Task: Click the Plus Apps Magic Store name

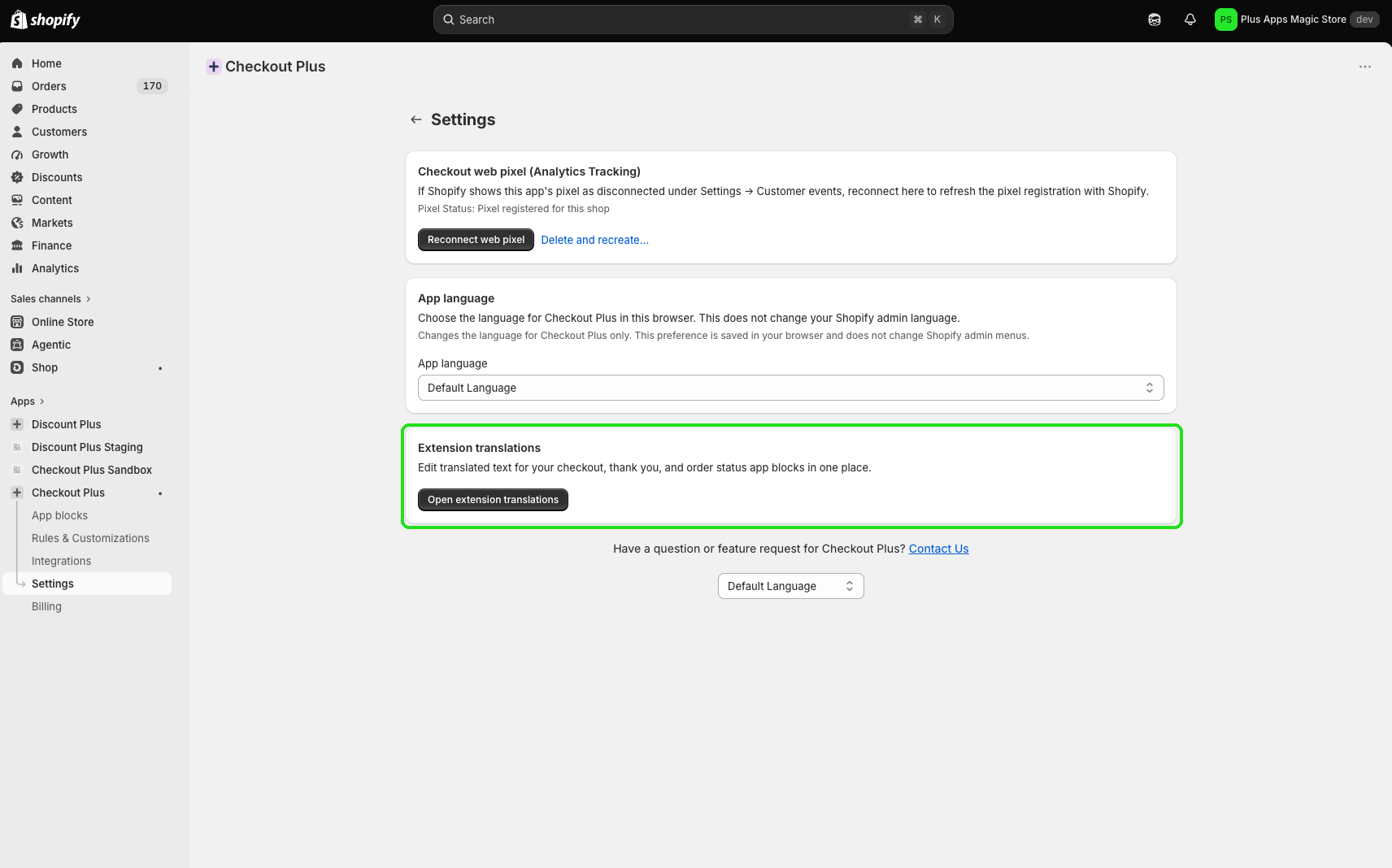Action: pos(1293,20)
